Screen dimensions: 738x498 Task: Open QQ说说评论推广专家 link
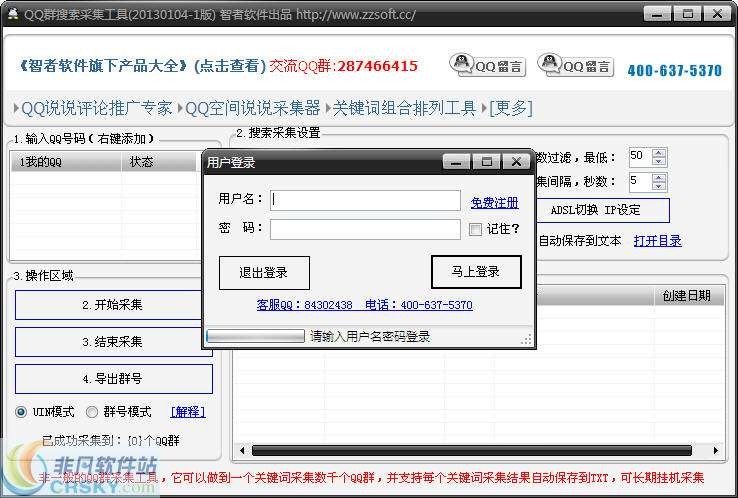pyautogui.click(x=96, y=108)
